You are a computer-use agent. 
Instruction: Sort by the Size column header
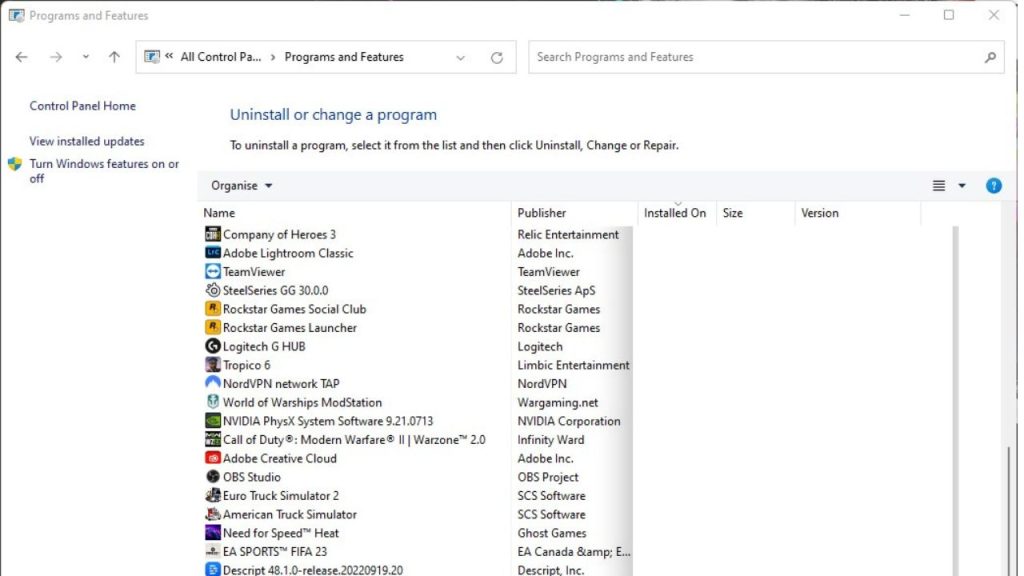coord(732,213)
